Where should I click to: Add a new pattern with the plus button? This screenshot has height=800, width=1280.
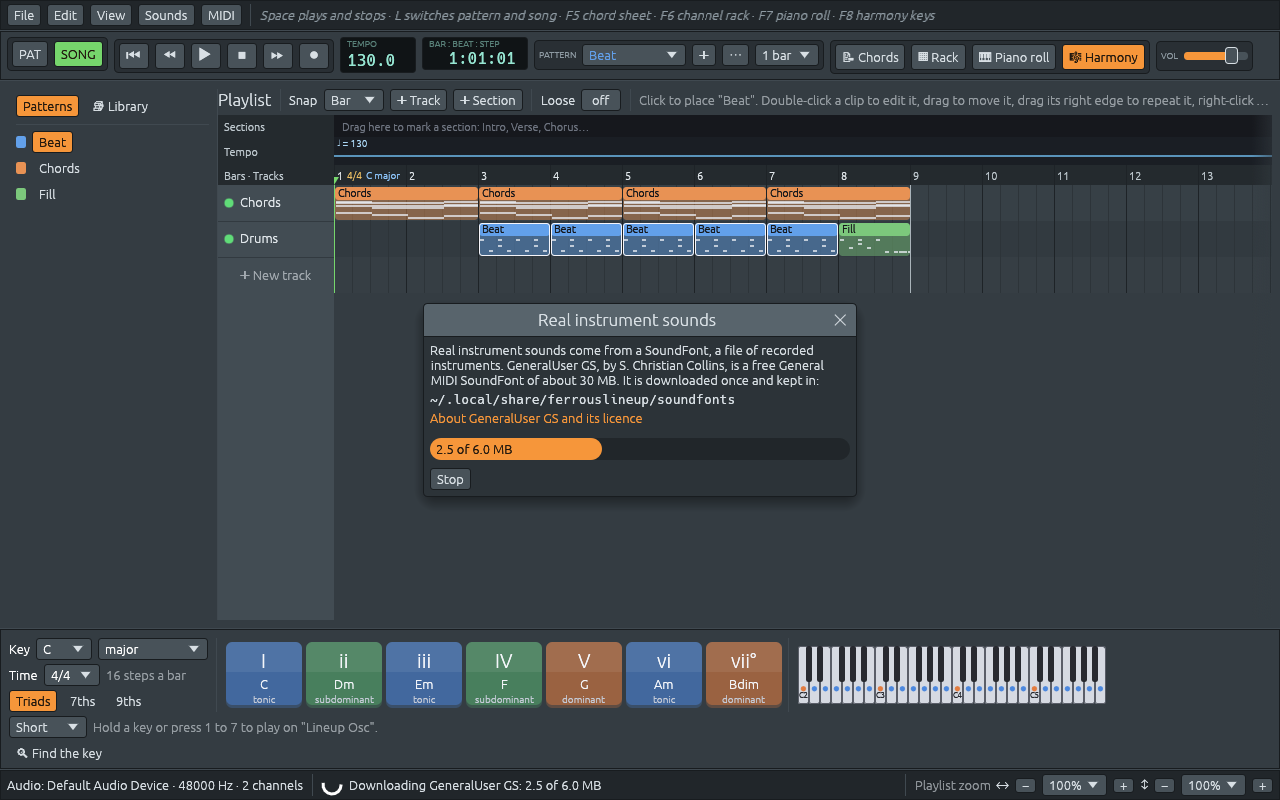click(704, 55)
